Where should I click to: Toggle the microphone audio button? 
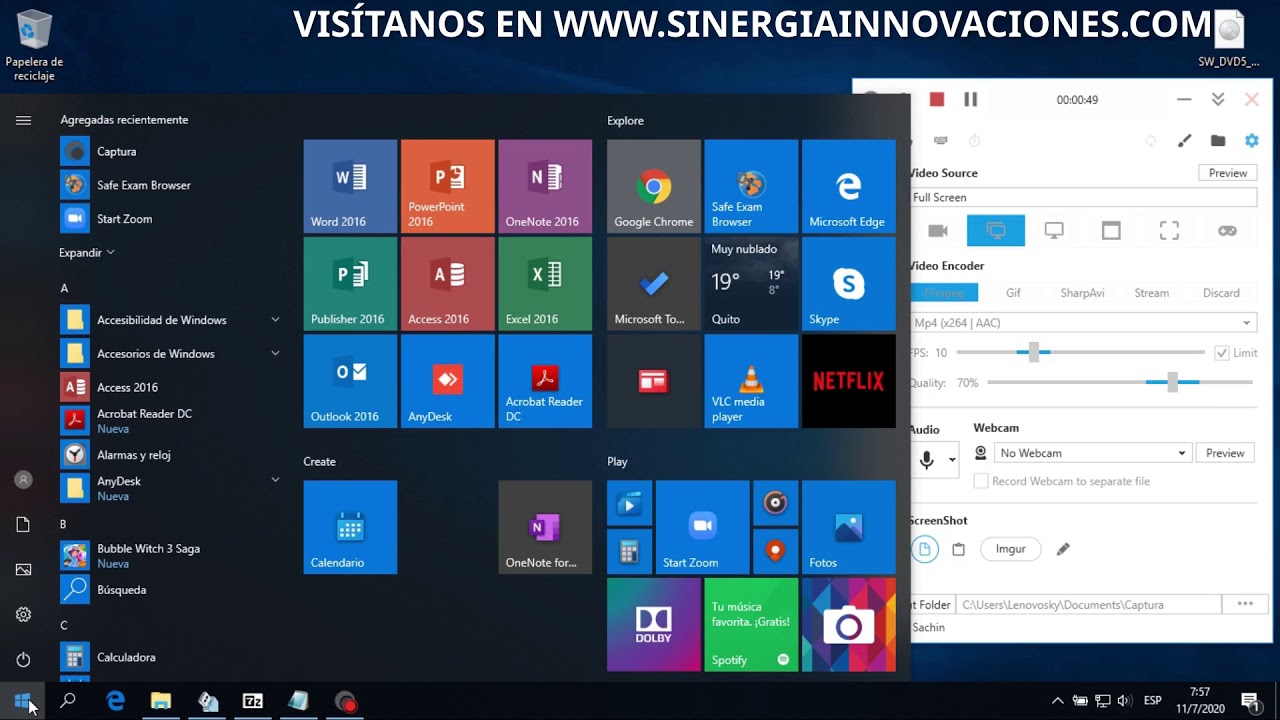click(927, 460)
